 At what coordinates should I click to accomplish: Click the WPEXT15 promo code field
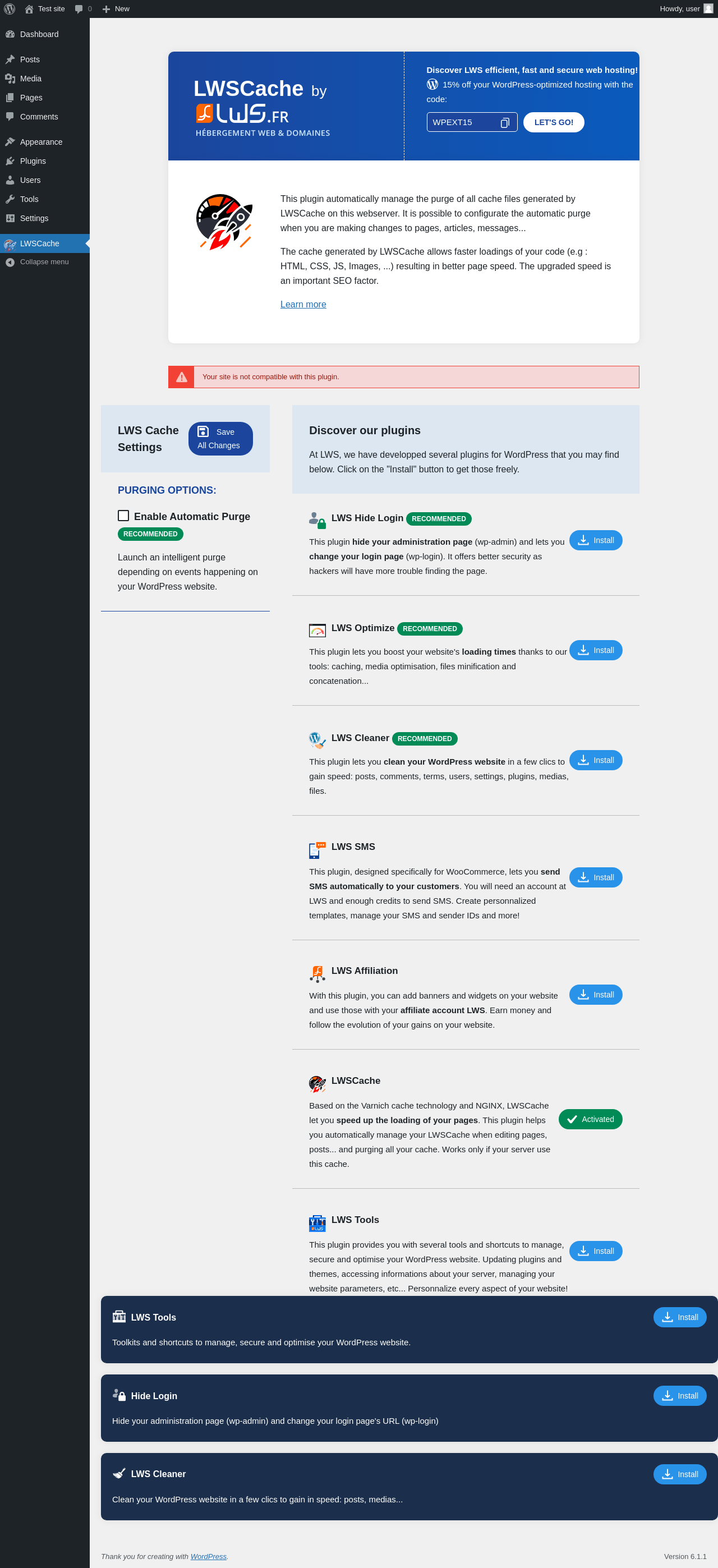pyautogui.click(x=462, y=122)
